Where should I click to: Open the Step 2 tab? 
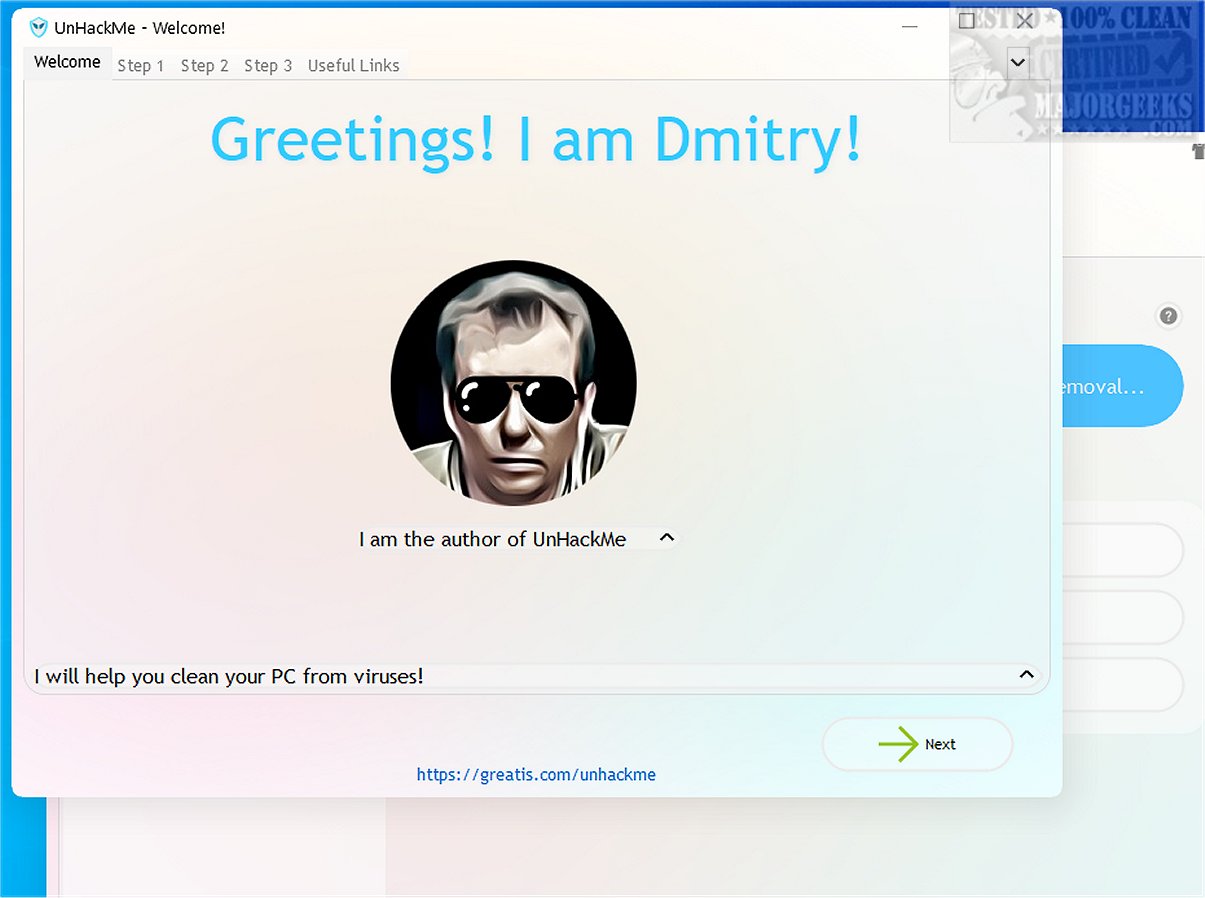(205, 66)
